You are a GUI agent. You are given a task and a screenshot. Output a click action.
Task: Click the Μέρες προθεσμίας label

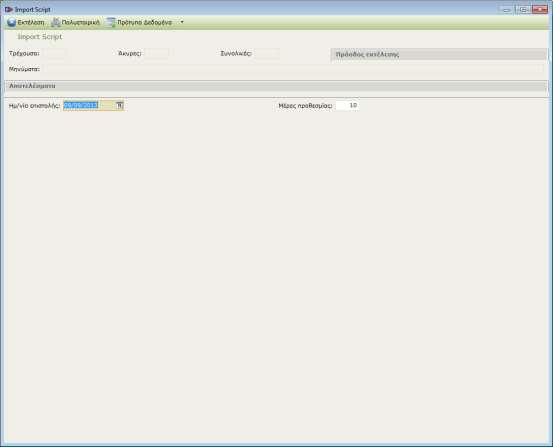tap(305, 105)
